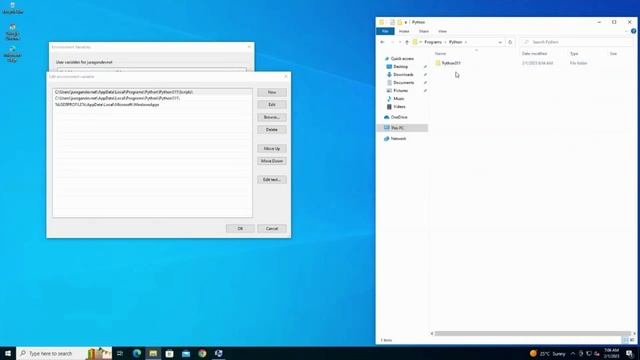This screenshot has width=640, height=360.
Task: Click Explorer's horizontal scrollbar
Action: pos(532,333)
